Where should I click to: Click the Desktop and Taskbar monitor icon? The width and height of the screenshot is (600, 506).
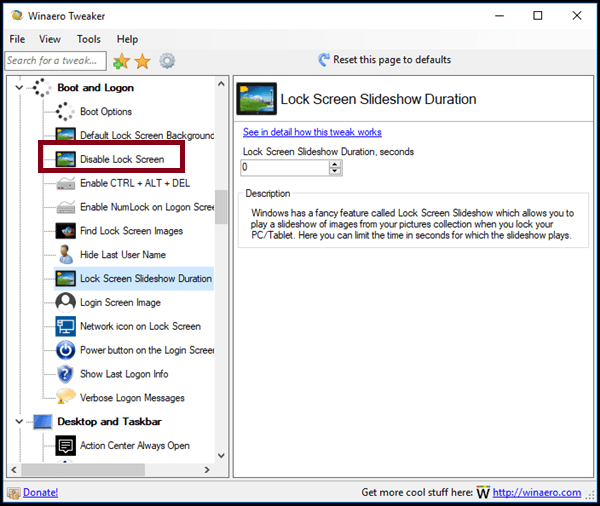coord(42,422)
